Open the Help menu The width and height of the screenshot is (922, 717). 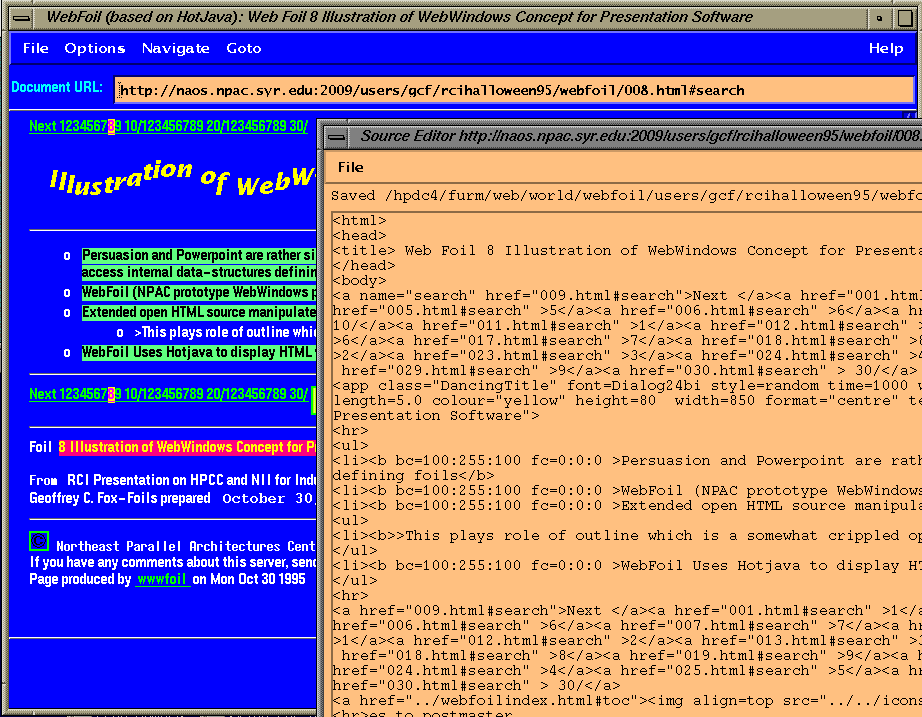[886, 48]
